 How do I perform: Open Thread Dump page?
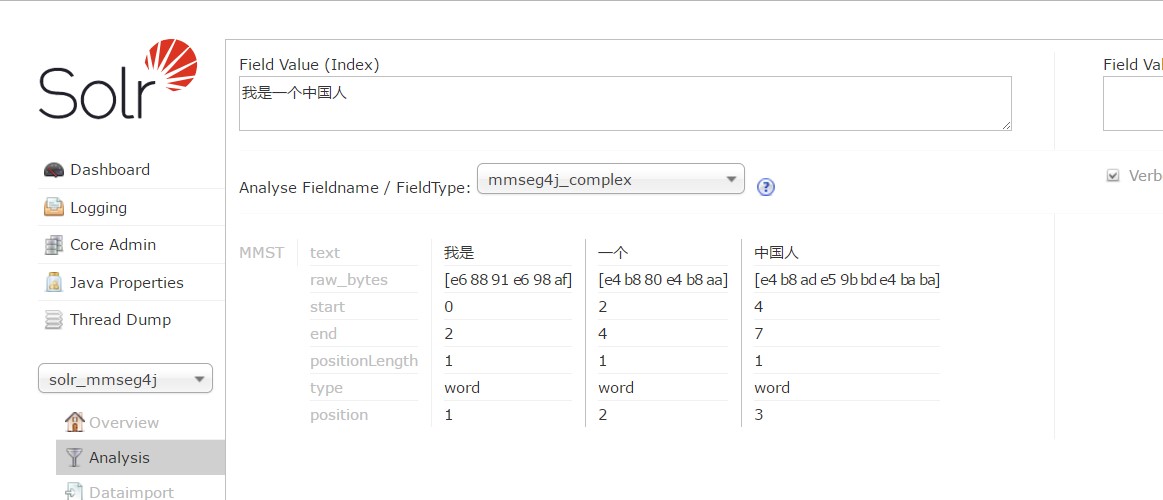click(120, 320)
